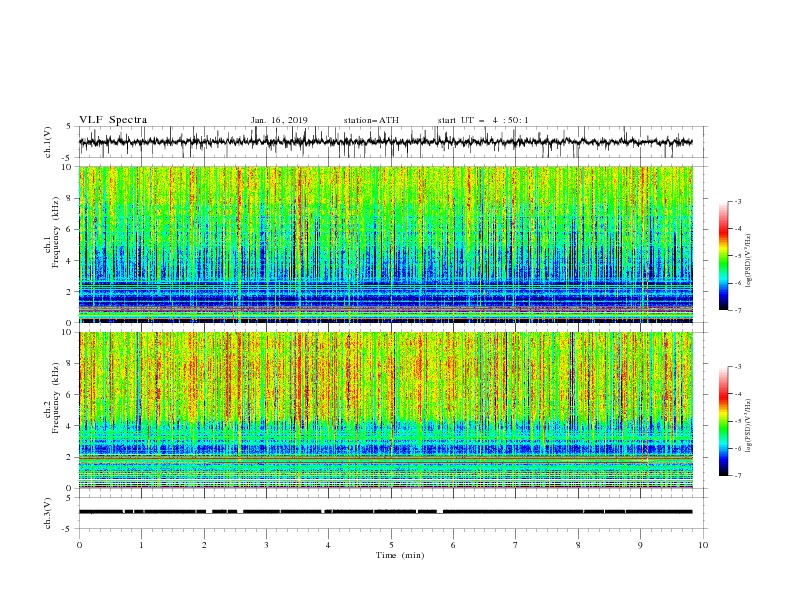Click the "-3" tick on ch.1 colorbar
792x612 pixels.
coord(738,202)
